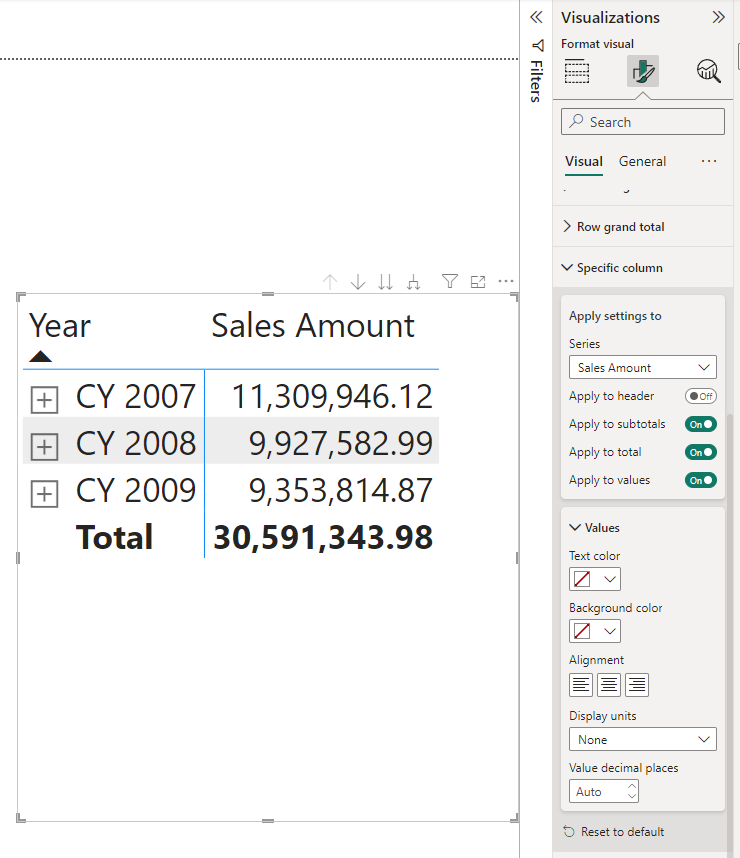Disable the Apply to subtotals toggle
The width and height of the screenshot is (740, 858).
point(700,424)
